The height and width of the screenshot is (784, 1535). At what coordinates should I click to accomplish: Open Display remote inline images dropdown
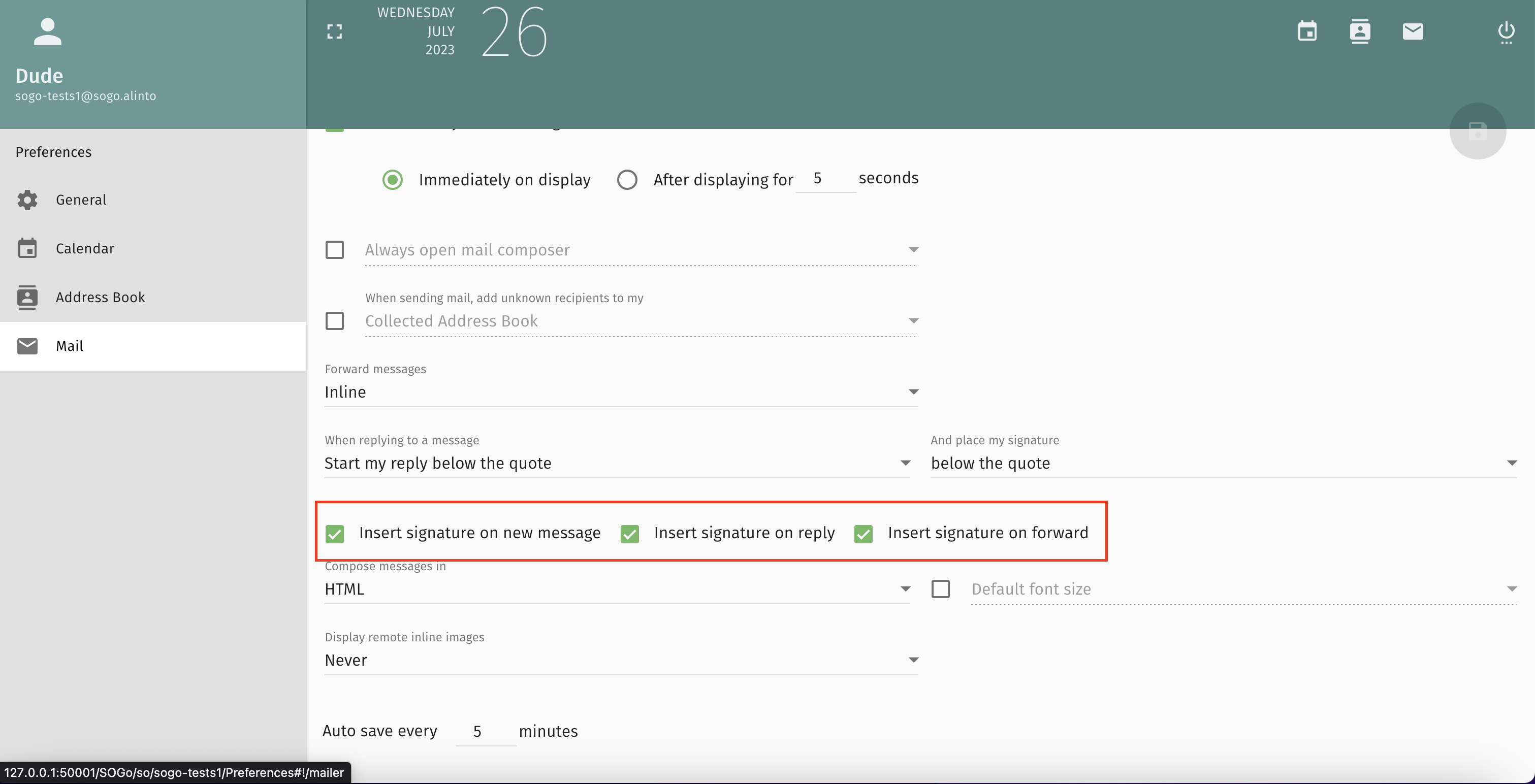point(620,660)
